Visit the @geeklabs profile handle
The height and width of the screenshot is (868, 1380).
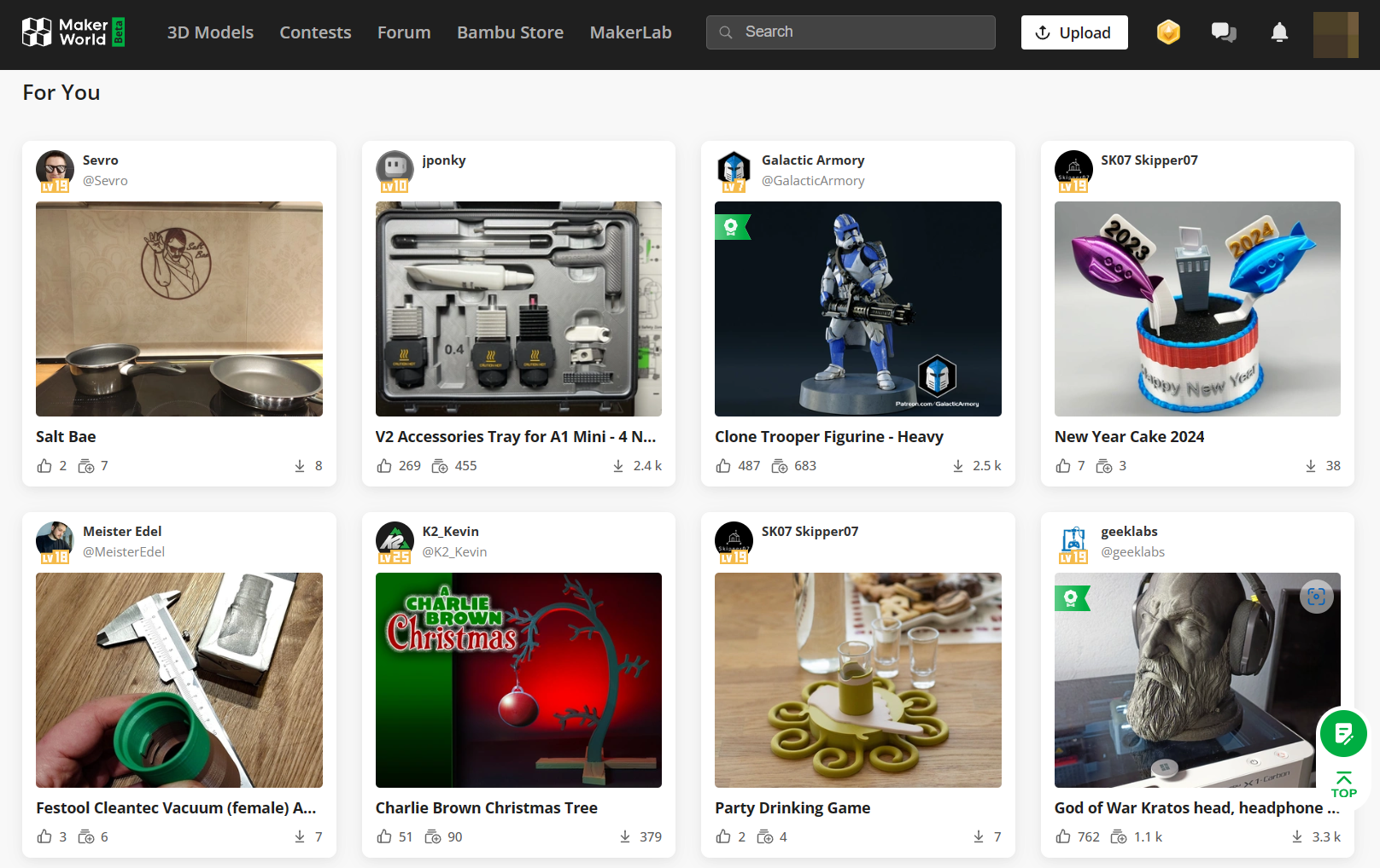[x=1132, y=552]
